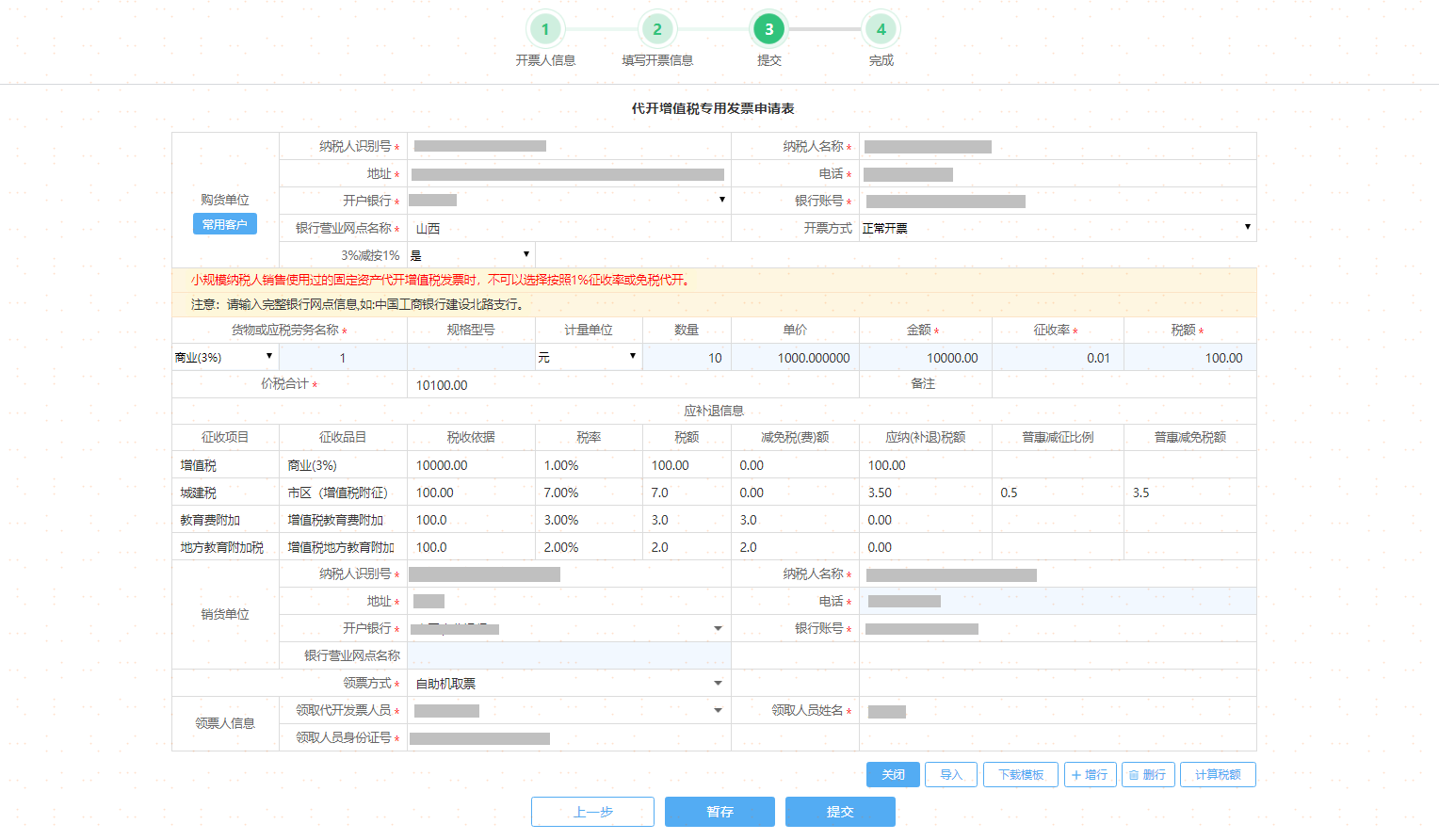1439x840 pixels.
Task: Click the 领取人员姓名 field
Action: pyautogui.click(x=1058, y=711)
